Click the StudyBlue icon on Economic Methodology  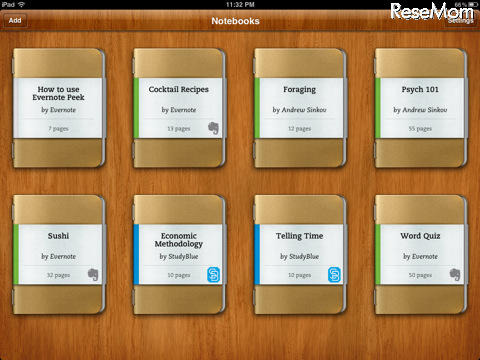click(213, 275)
